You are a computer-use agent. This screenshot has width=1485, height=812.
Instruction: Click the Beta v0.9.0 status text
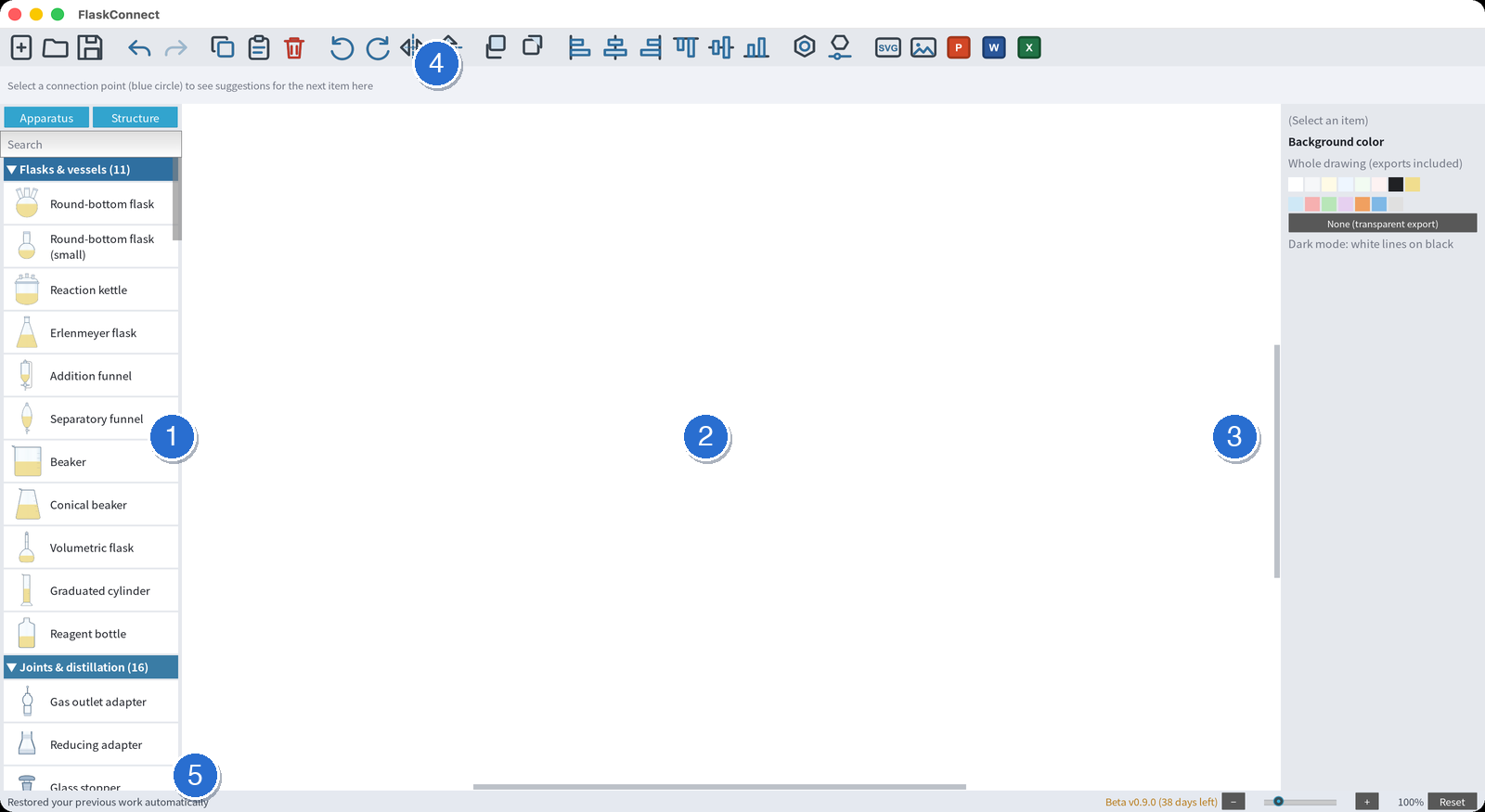(1161, 802)
